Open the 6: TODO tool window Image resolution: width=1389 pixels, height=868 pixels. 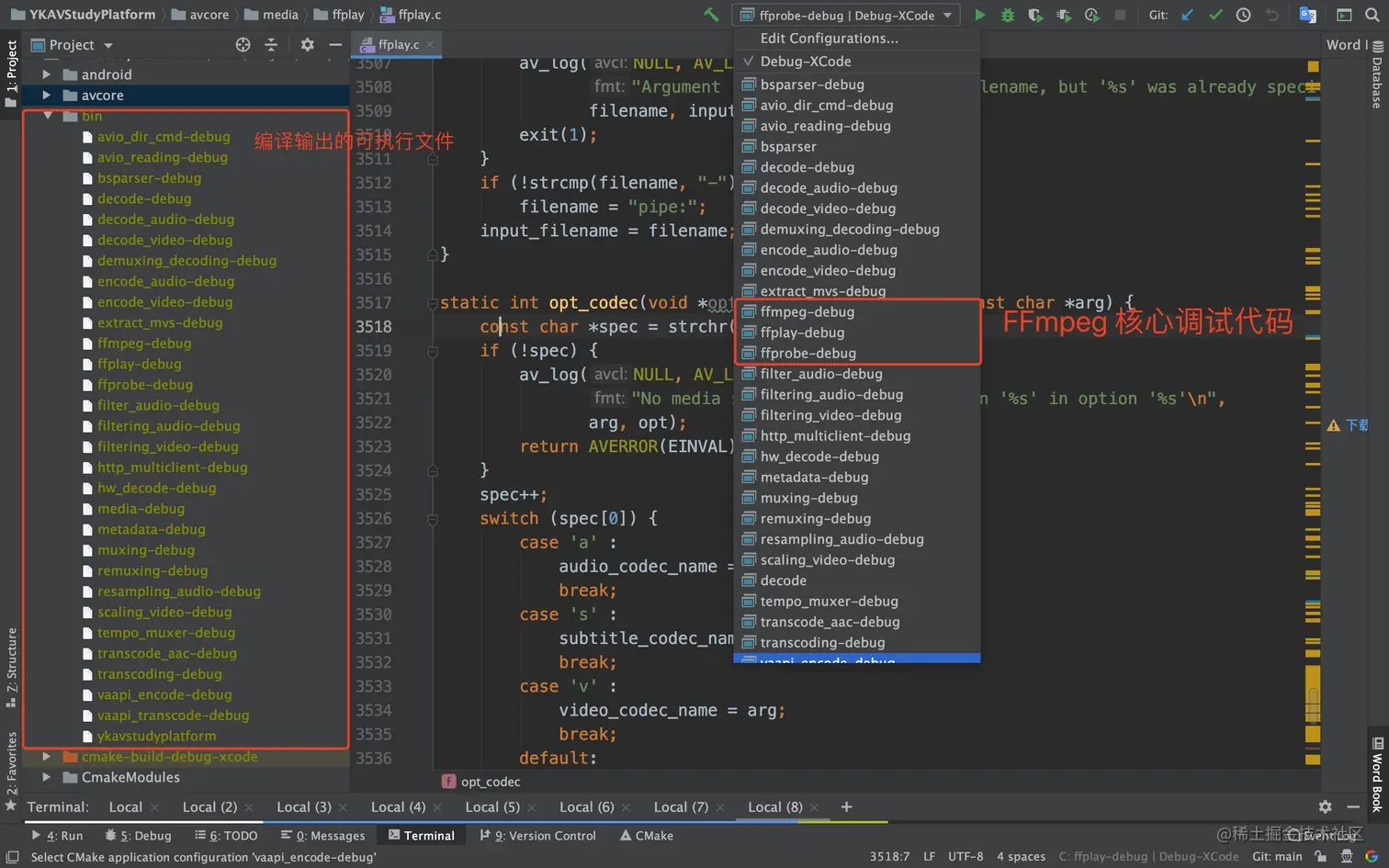(226, 835)
